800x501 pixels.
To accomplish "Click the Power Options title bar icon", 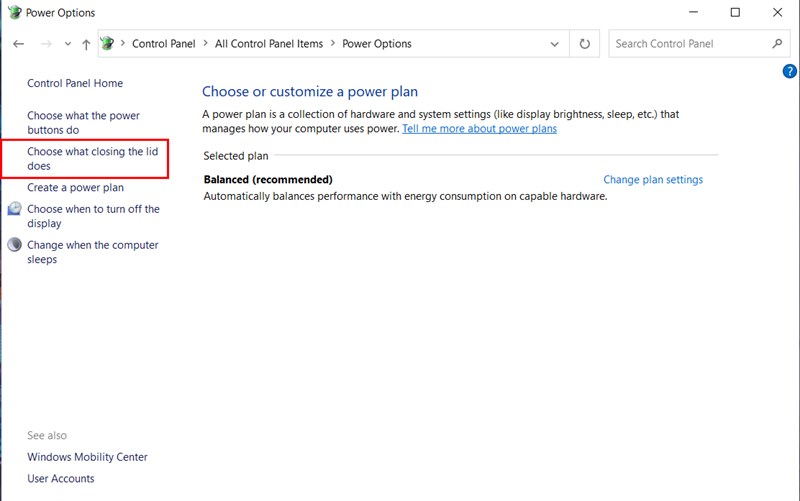I will point(15,12).
